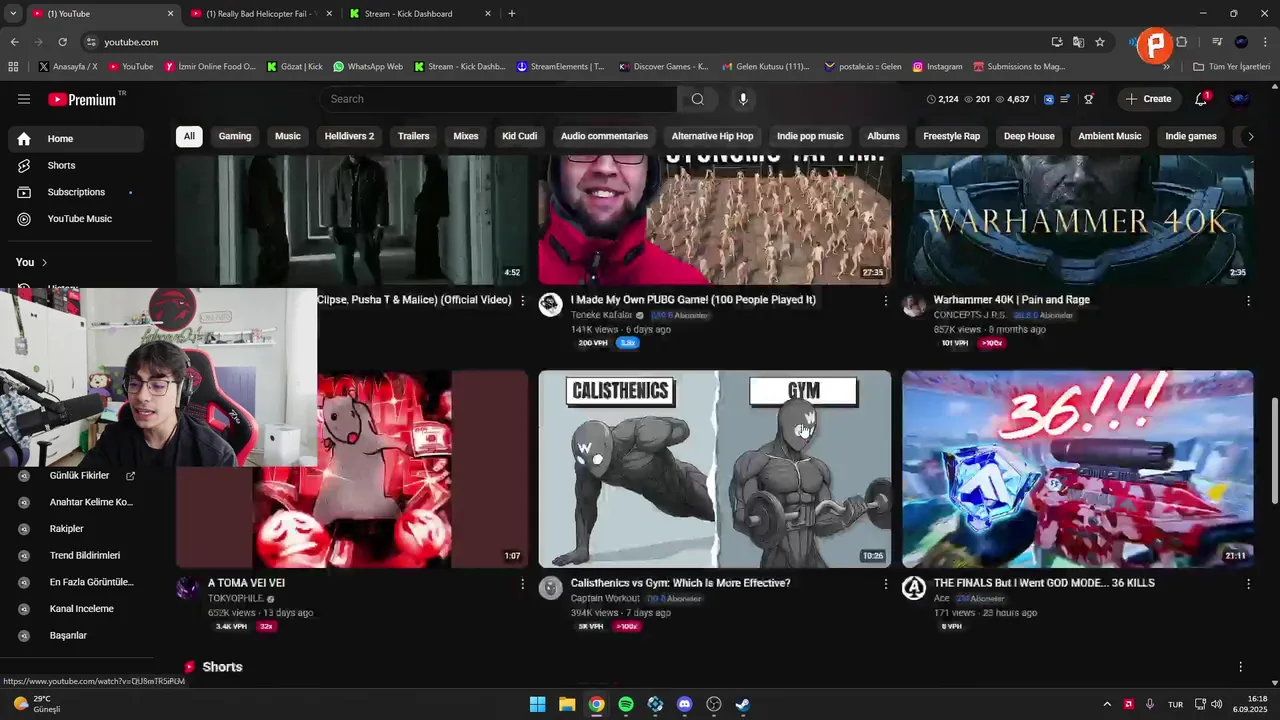The width and height of the screenshot is (1280, 720).
Task: Select the Alternative Hip Hop filter chip
Action: coord(712,136)
